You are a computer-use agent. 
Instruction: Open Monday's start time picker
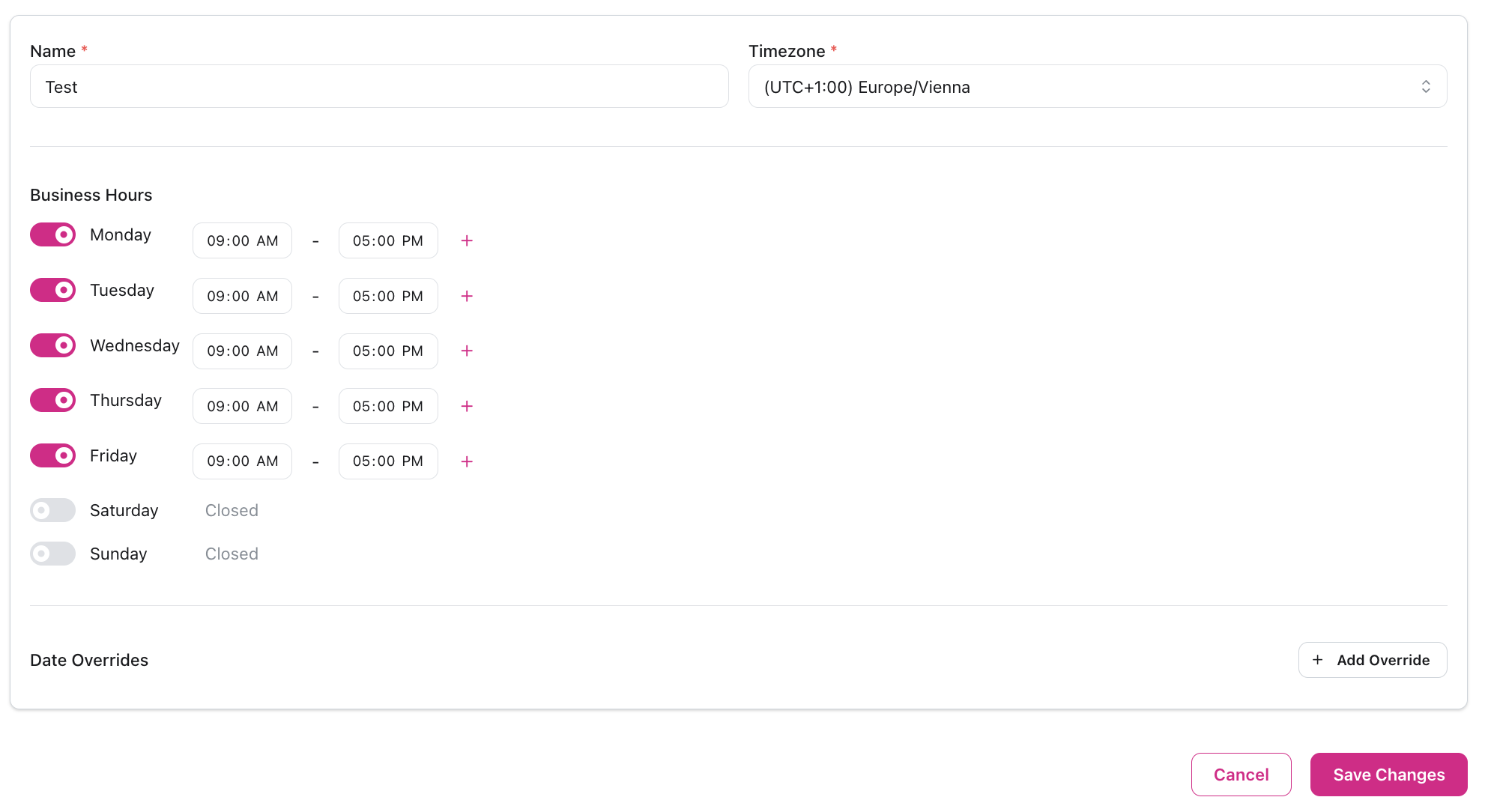[242, 240]
